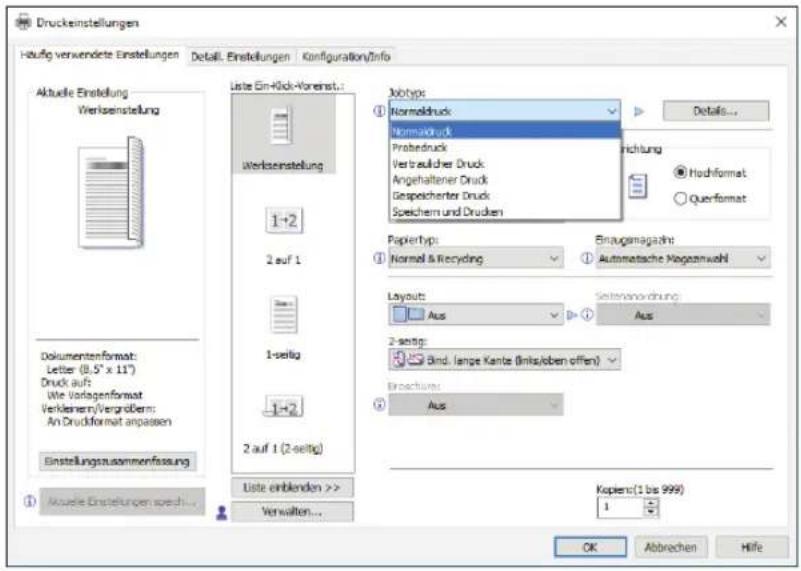Viewport: 801px width, 571px height.
Task: Click the info icon beside Papiertyp
Action: coord(379,258)
